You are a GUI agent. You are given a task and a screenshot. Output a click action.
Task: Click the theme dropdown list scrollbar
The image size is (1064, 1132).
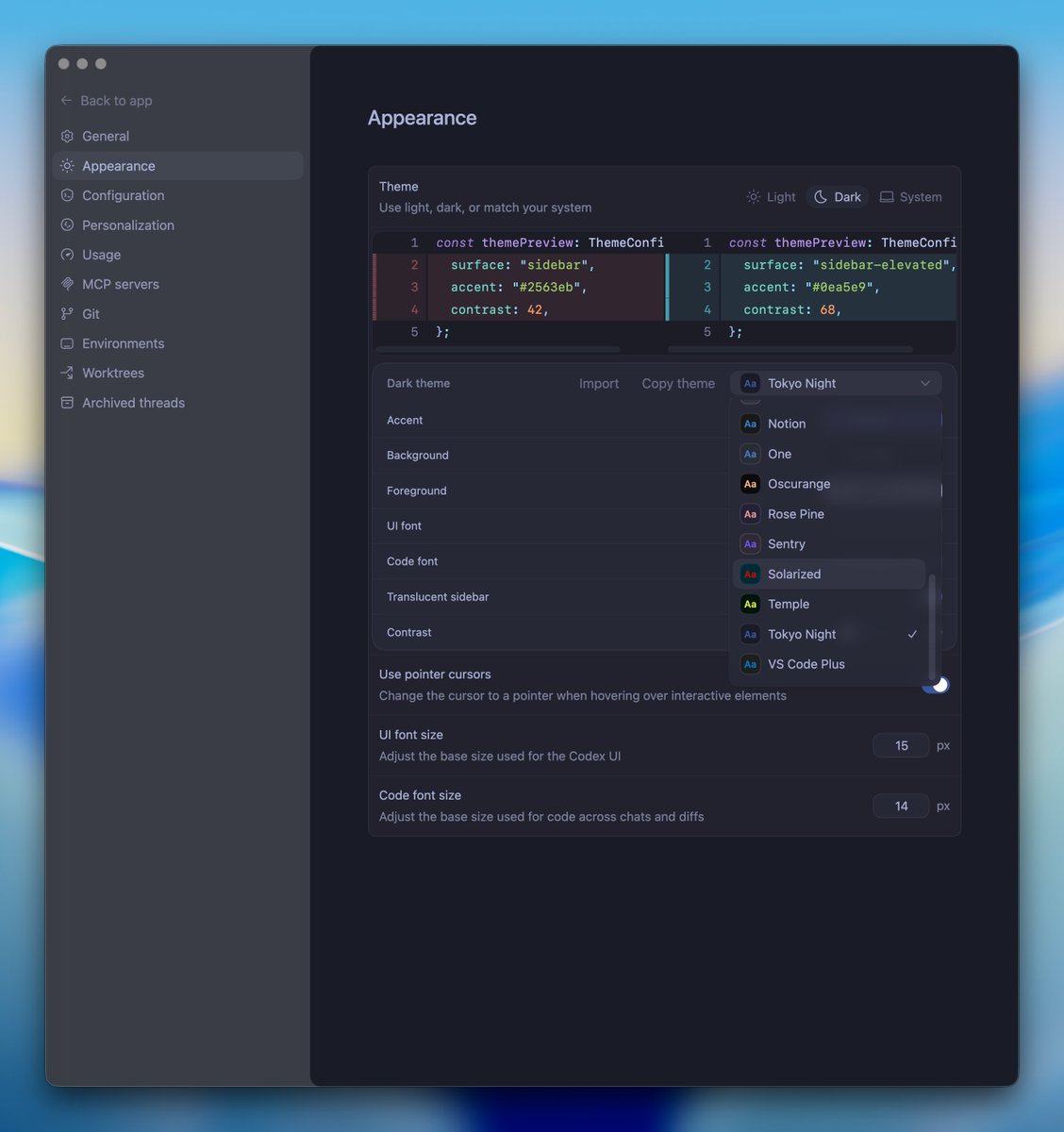pos(933,626)
